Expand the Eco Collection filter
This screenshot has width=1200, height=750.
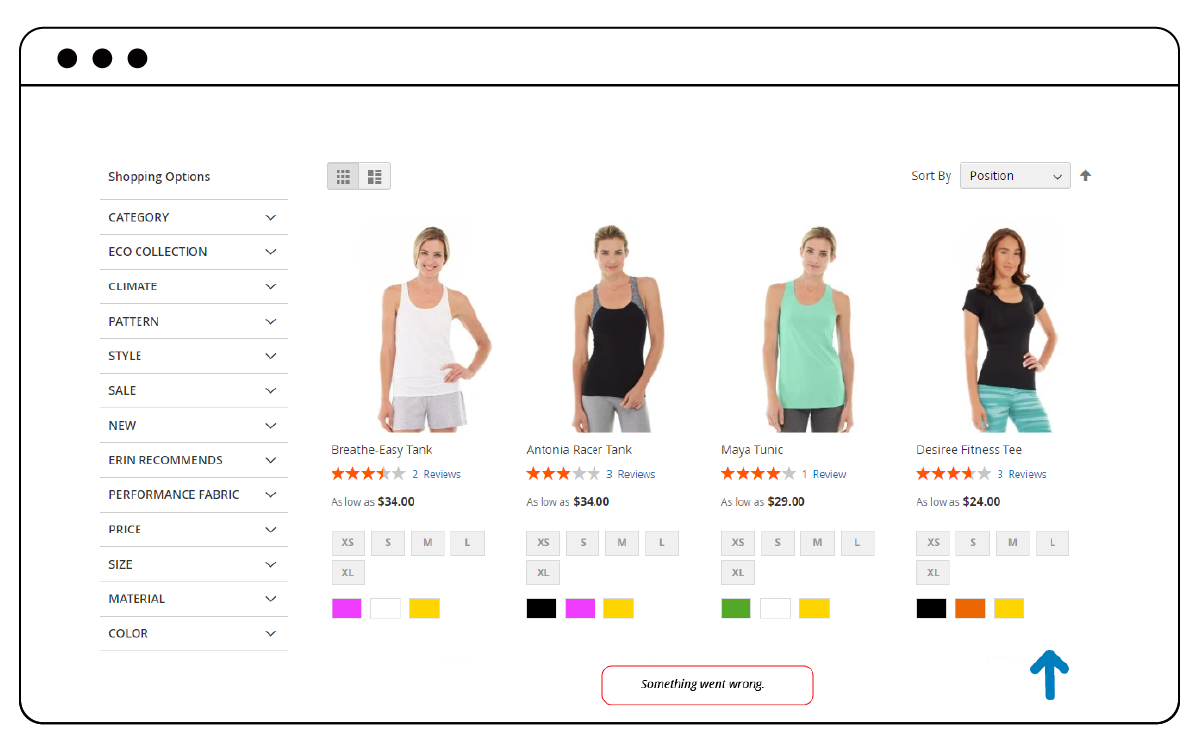pyautogui.click(x=194, y=252)
